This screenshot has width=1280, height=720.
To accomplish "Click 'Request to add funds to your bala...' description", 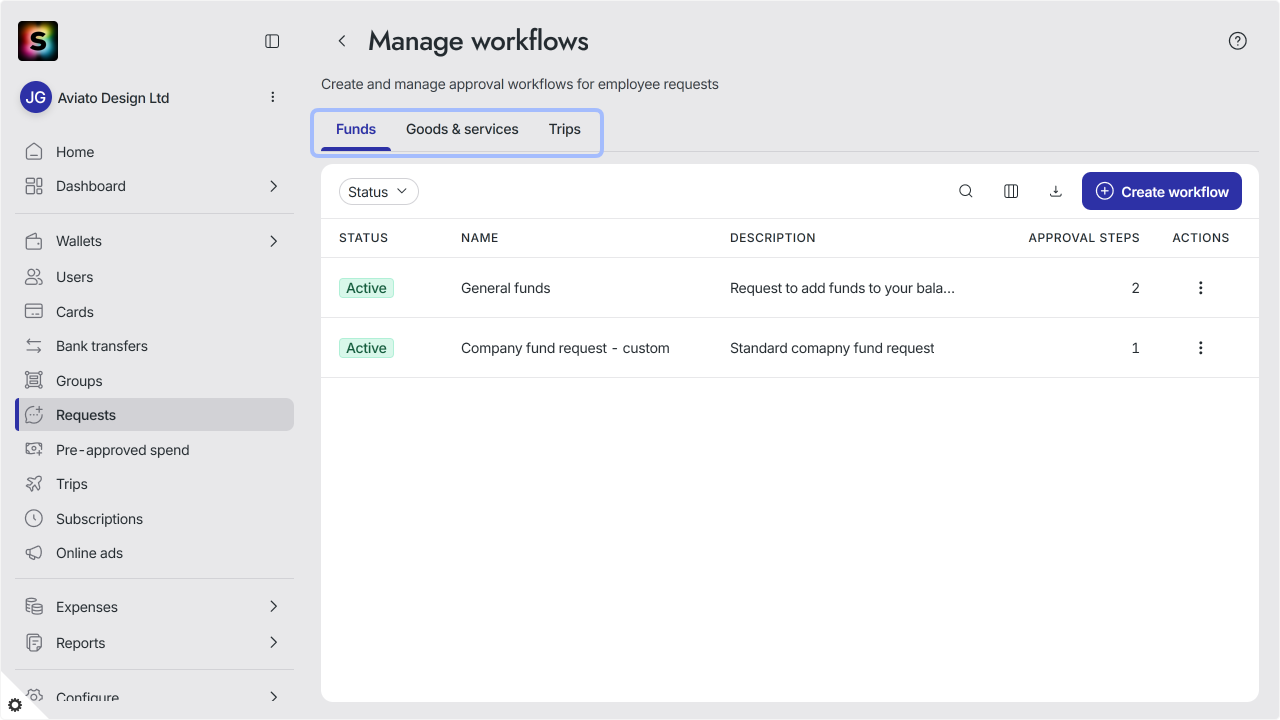I will [x=842, y=288].
